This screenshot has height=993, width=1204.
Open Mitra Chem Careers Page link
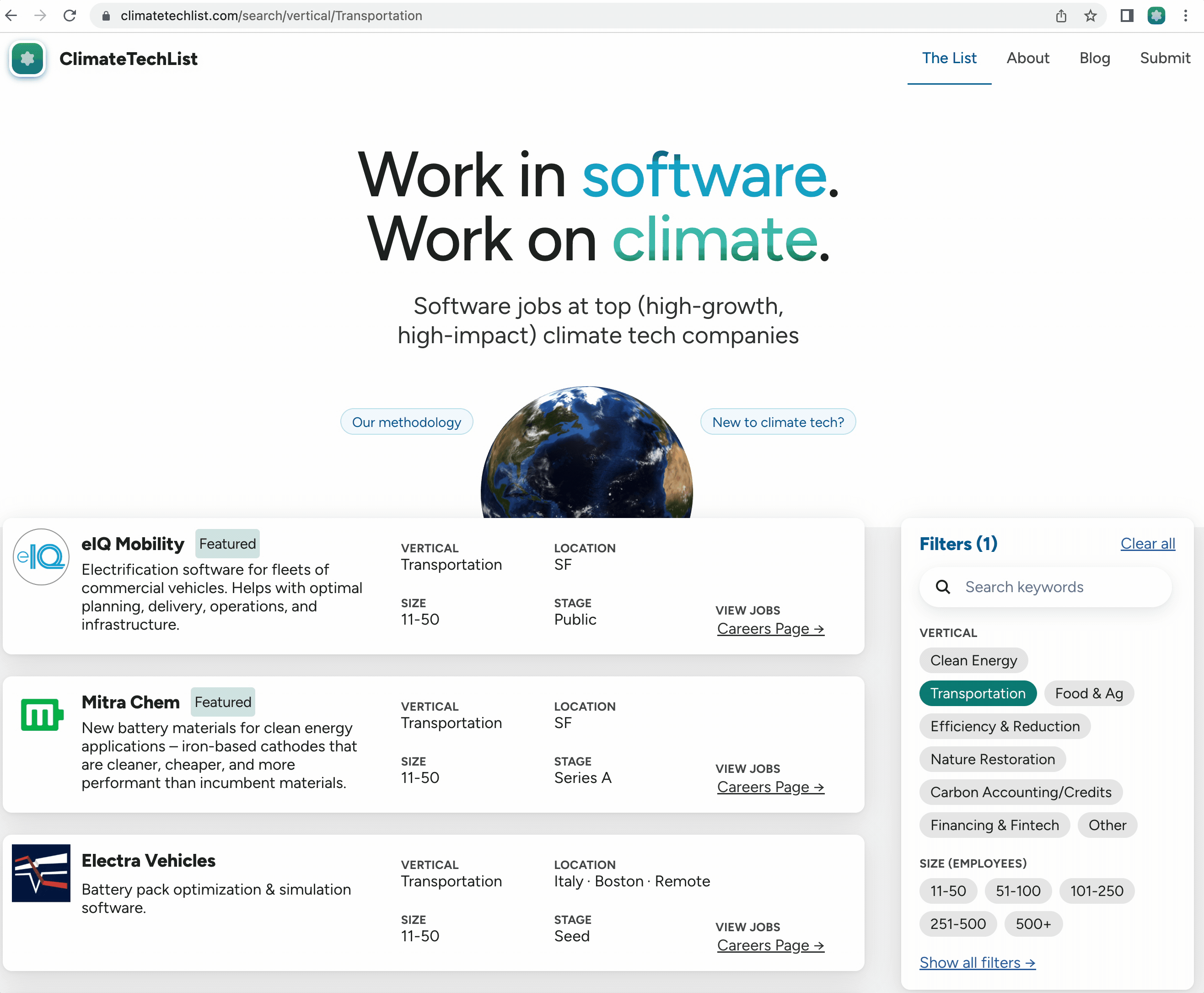tap(770, 787)
